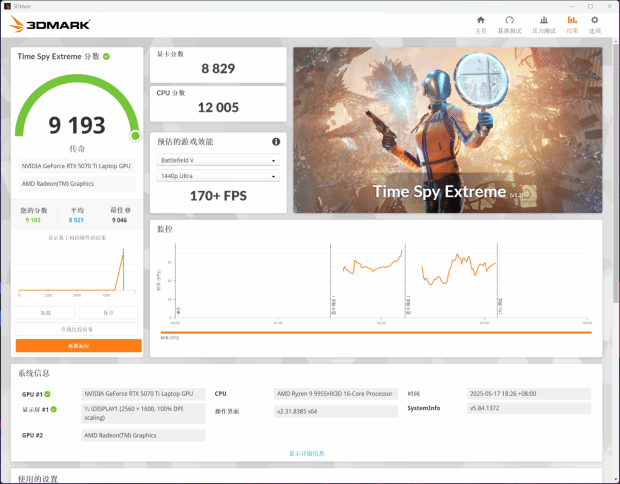620x484 pixels.
Task: Open the Benchmarks gauge icon
Action: tap(509, 20)
